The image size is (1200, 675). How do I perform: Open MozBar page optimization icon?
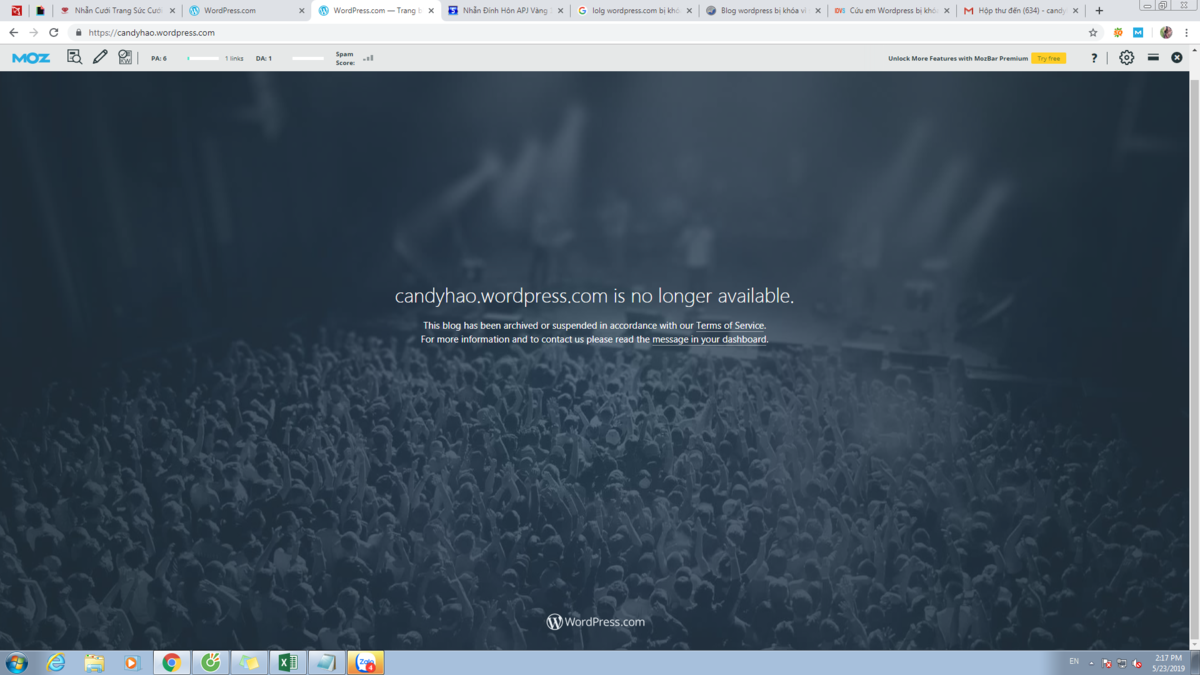(x=125, y=58)
